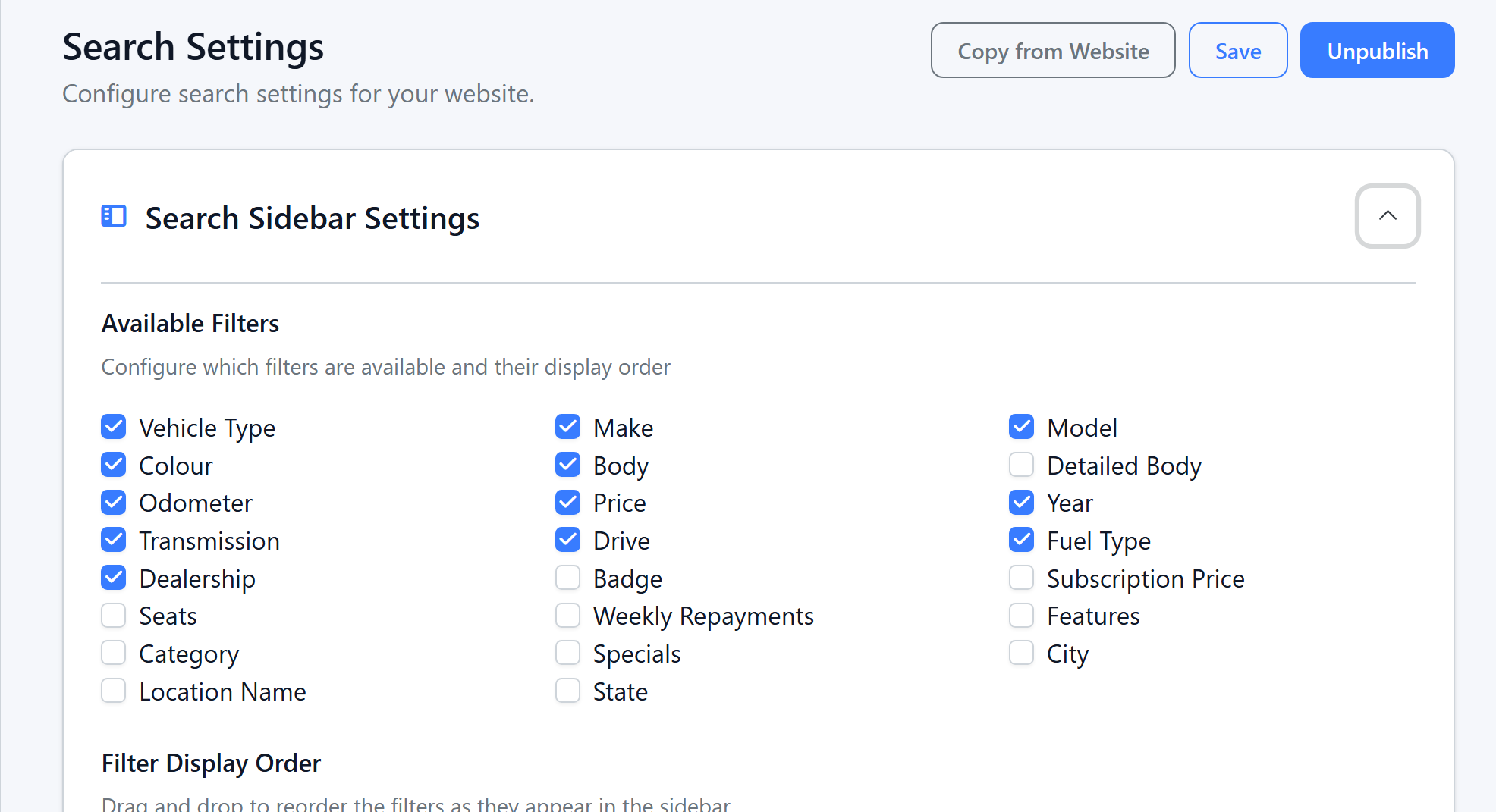The image size is (1496, 812).
Task: Tick the Badge filter checkbox
Action: click(x=567, y=578)
